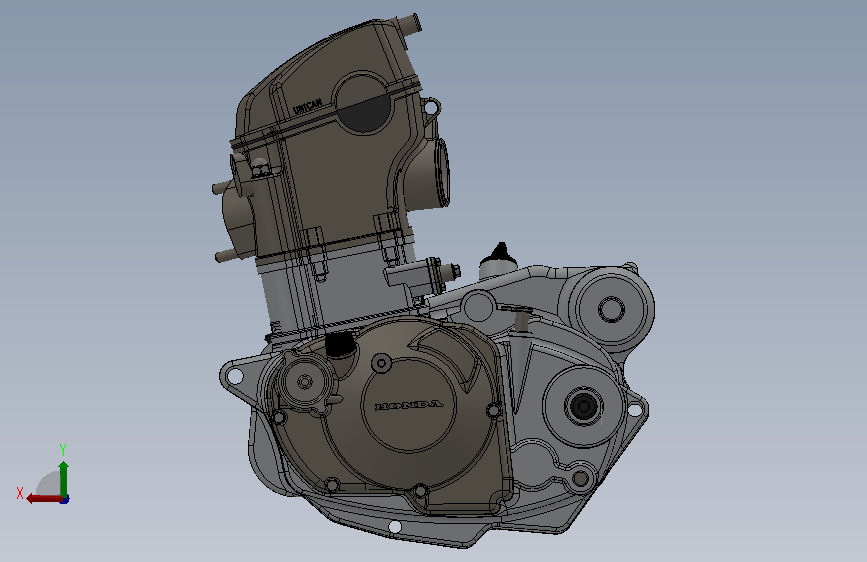Click the red X axis arrow of the triad
The height and width of the screenshot is (562, 867).
coord(44,499)
